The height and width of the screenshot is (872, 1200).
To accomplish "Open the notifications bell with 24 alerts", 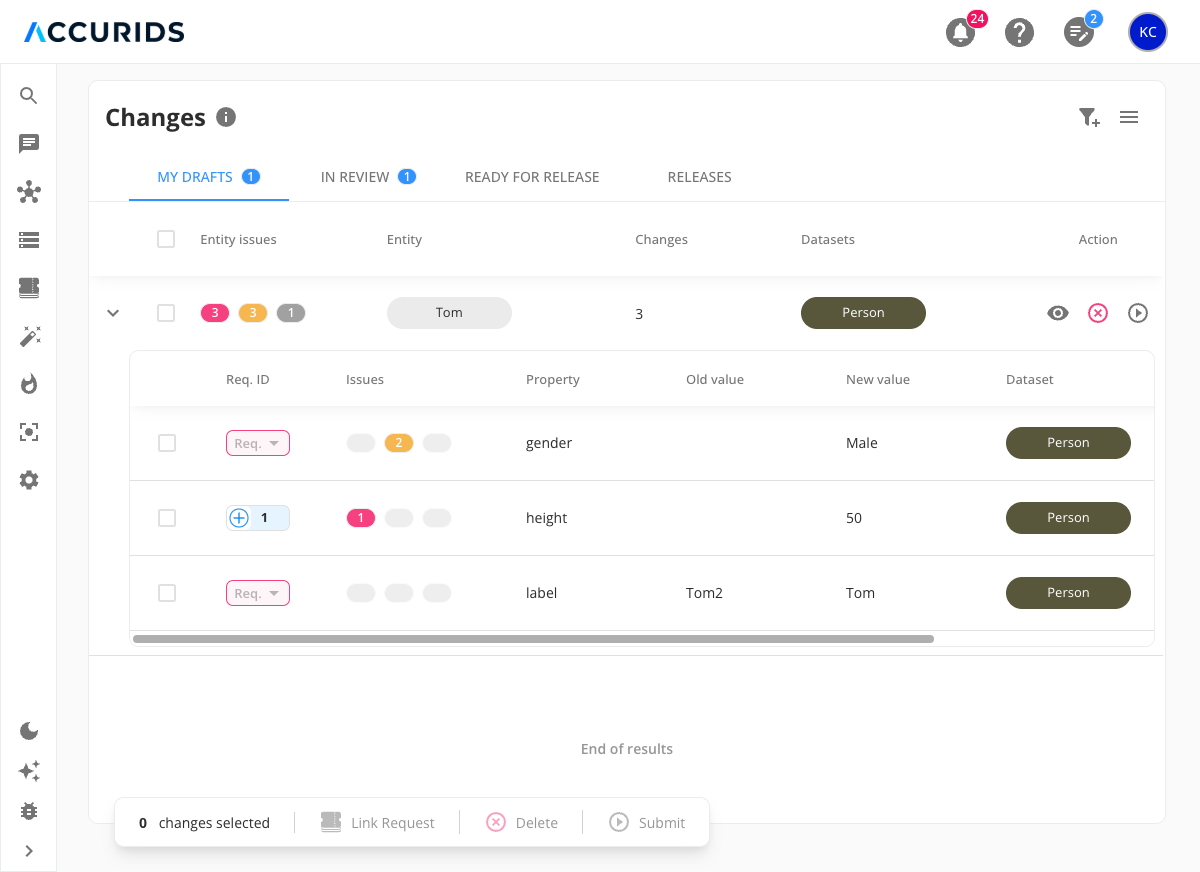I will click(x=959, y=32).
